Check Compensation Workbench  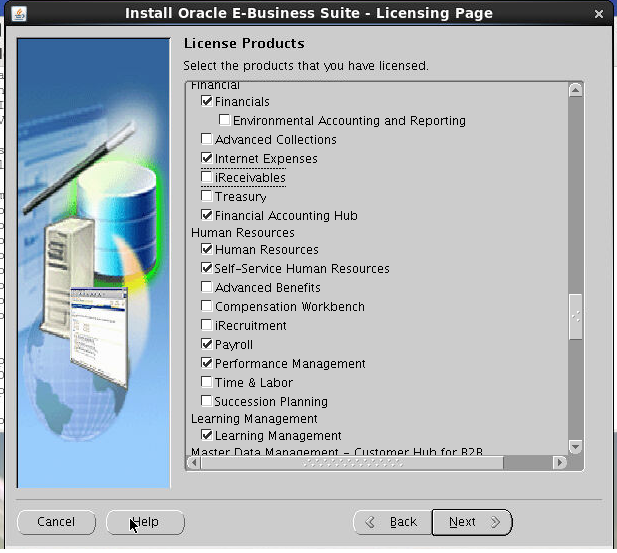pyautogui.click(x=207, y=306)
